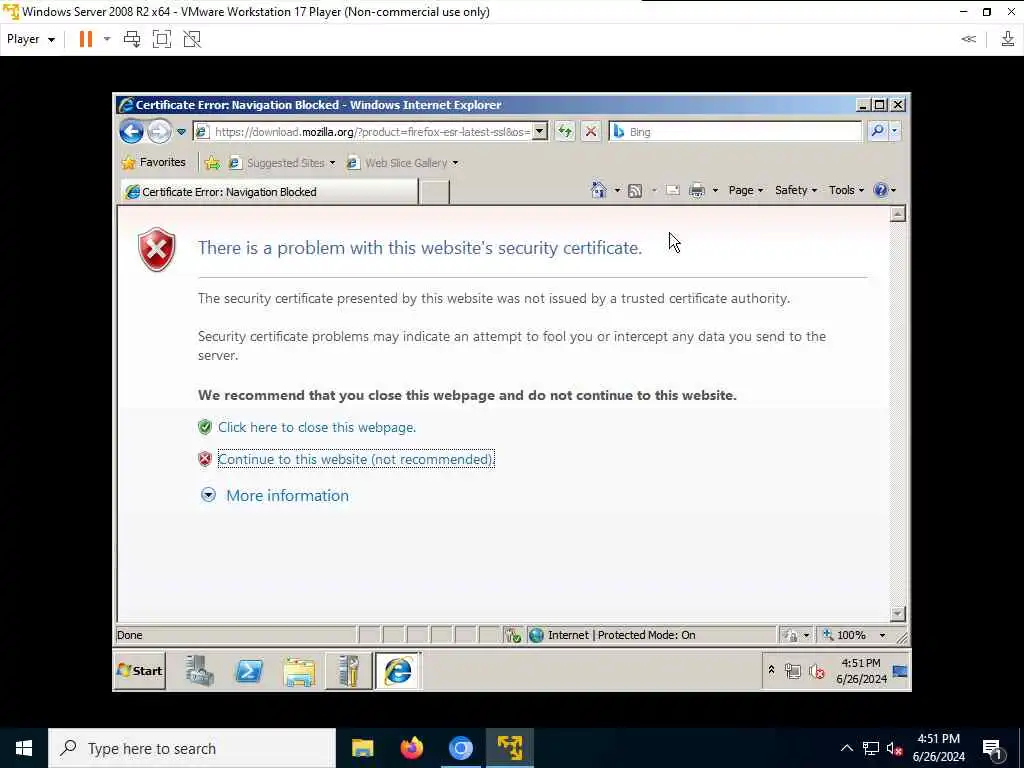The image size is (1024, 768).
Task: Open the Favorites star button
Action: 154,162
